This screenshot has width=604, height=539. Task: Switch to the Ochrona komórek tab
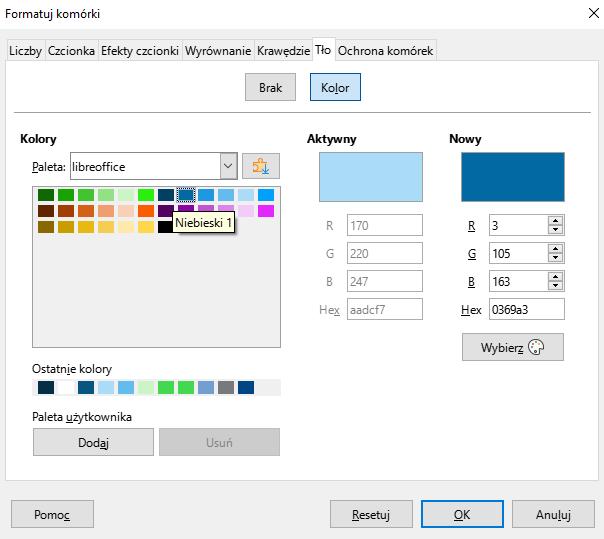[386, 50]
